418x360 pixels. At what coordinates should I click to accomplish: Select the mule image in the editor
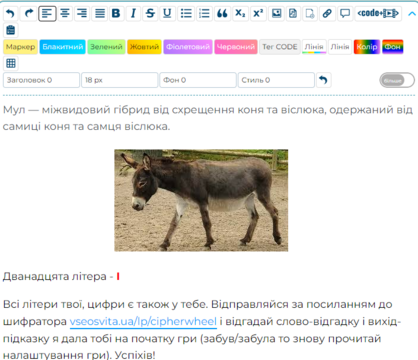coord(201,200)
